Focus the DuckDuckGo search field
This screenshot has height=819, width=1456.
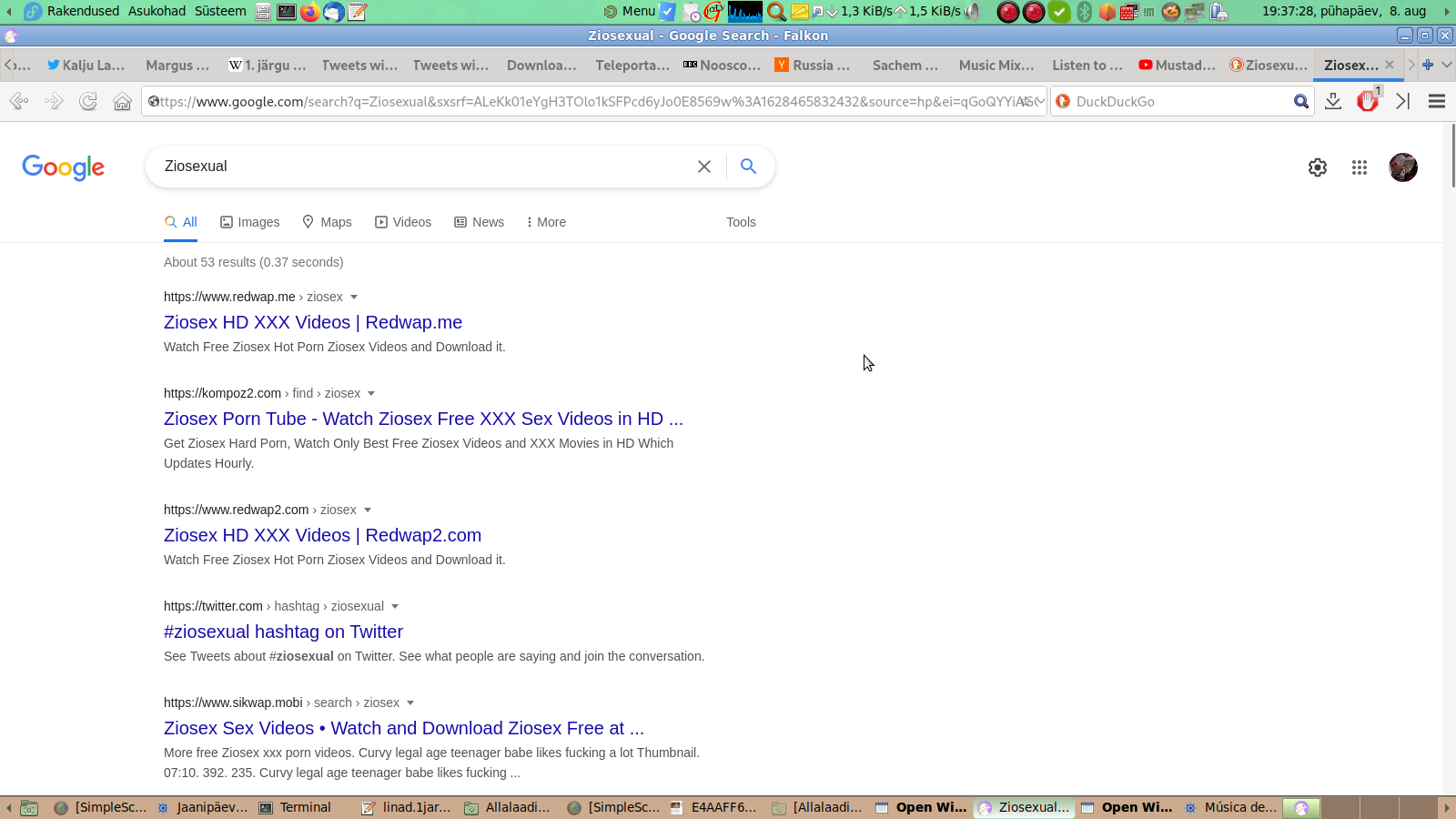(1181, 101)
